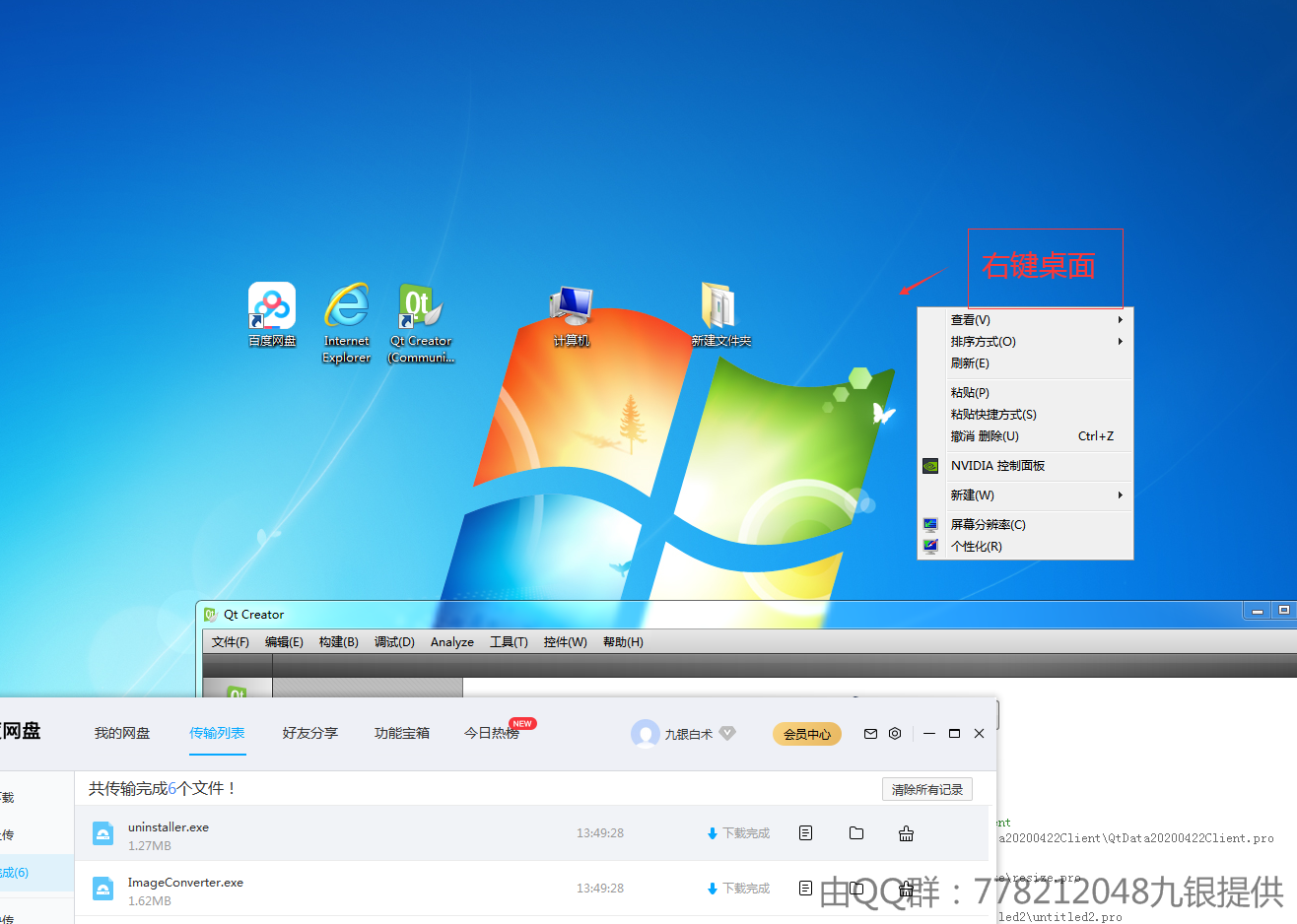
Task: Open the mail messages icon in Baidu Netdisk
Action: point(870,734)
